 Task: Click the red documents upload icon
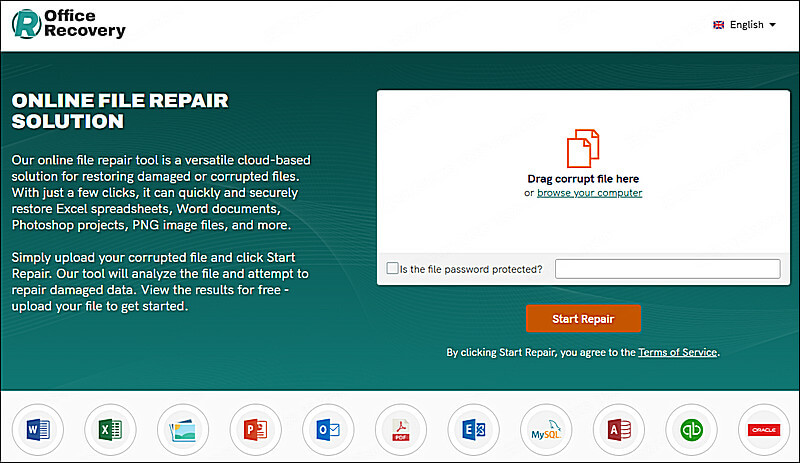click(583, 148)
